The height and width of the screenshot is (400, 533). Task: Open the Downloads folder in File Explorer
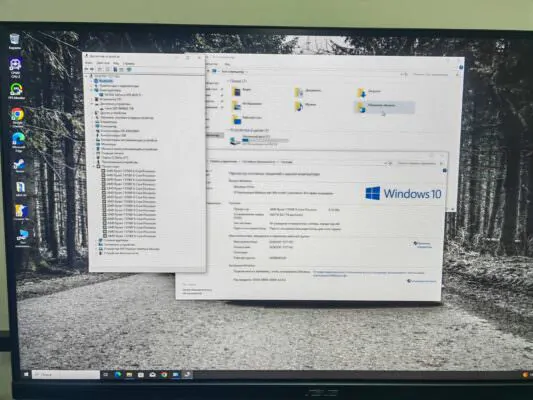point(368,92)
